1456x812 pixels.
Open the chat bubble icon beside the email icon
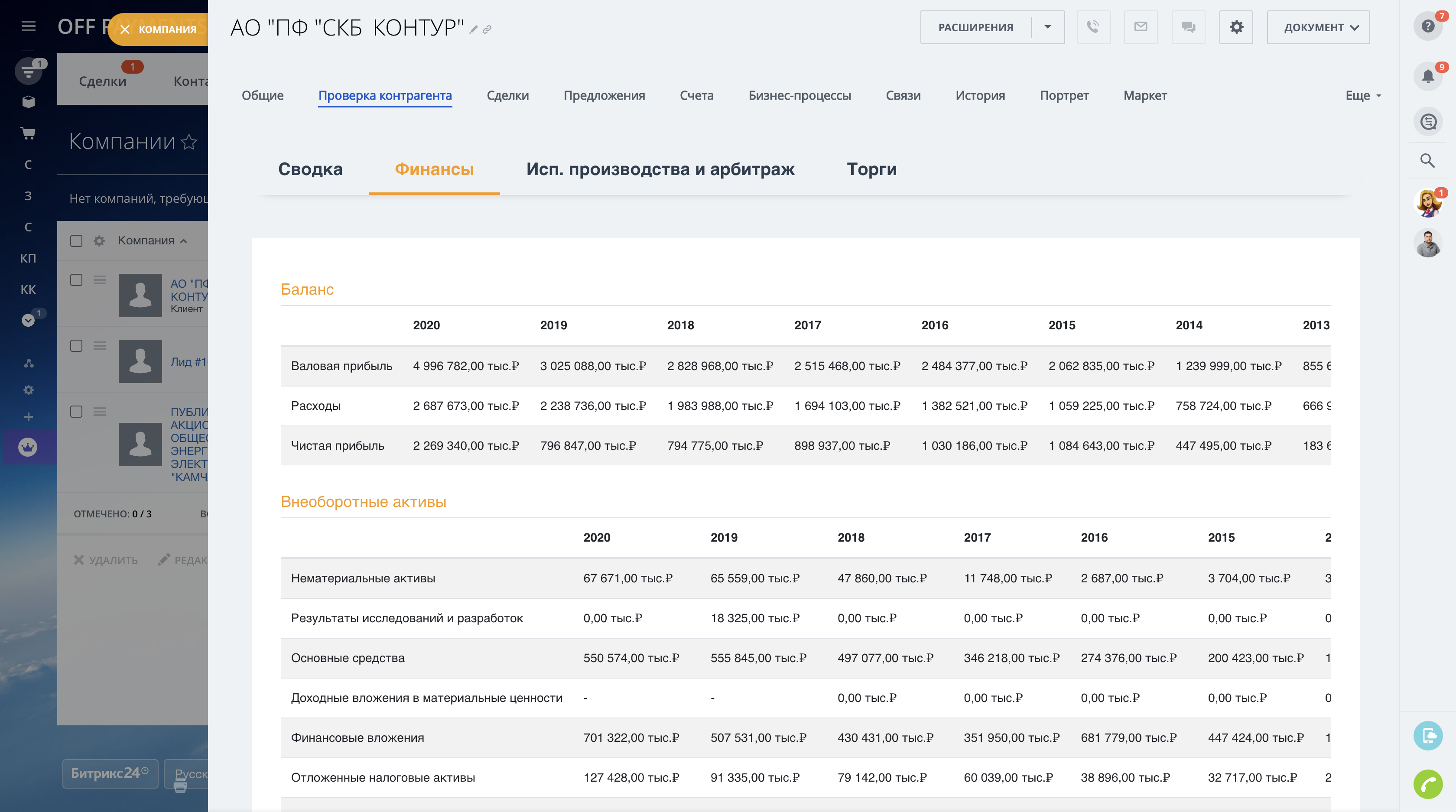pos(1188,26)
